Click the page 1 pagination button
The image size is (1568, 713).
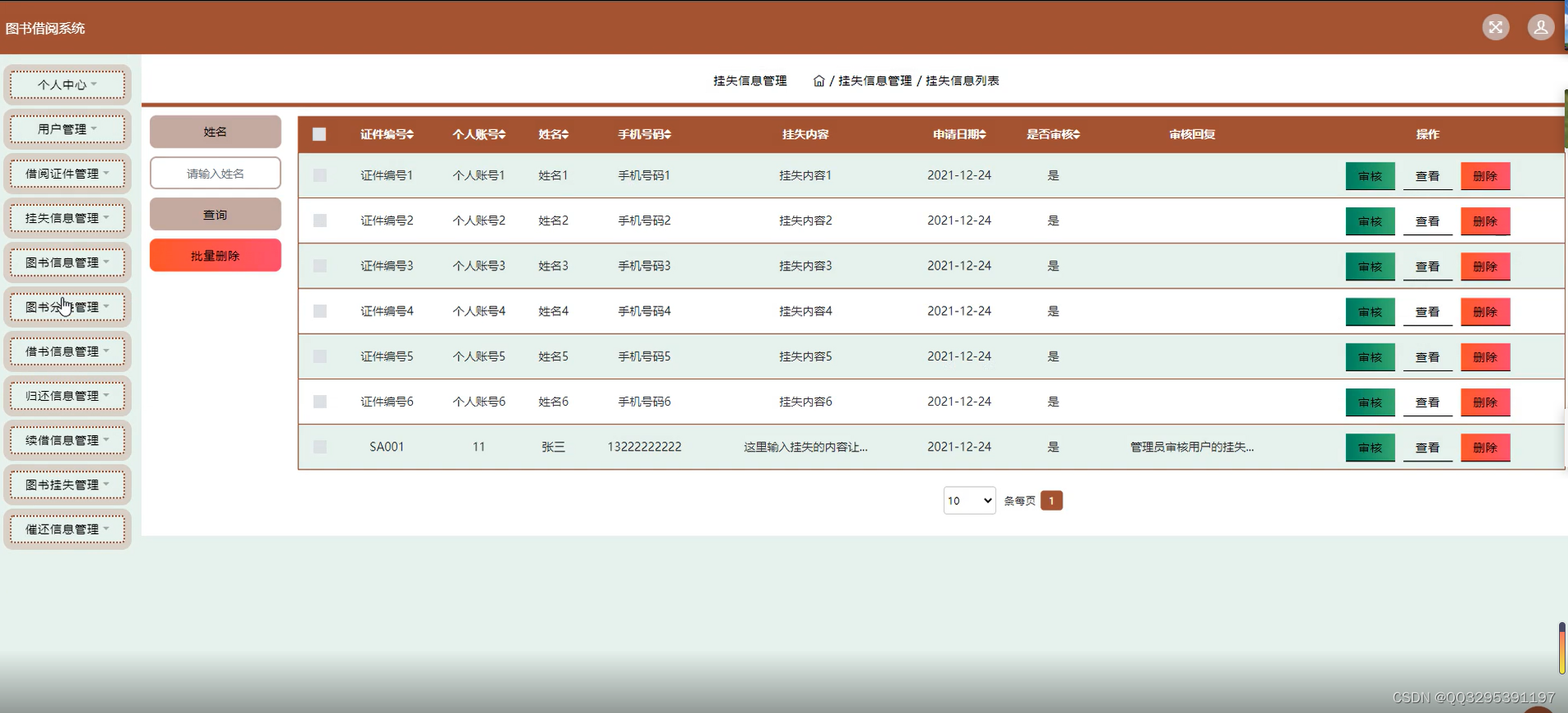pyautogui.click(x=1051, y=501)
